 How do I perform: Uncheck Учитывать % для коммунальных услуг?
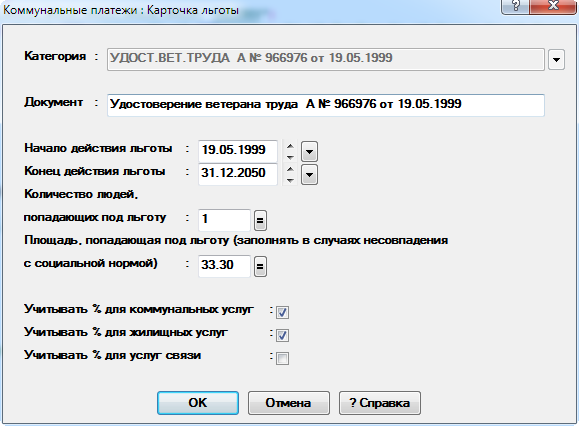click(282, 312)
